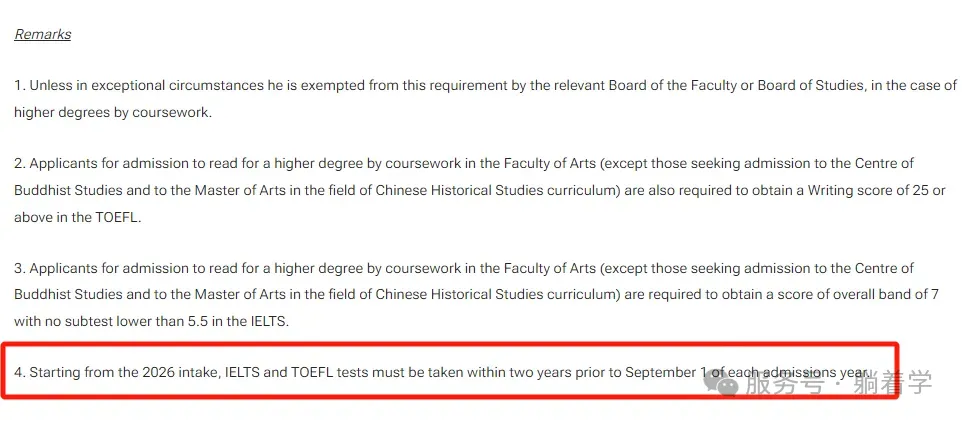Click 'no subtest lower than 5.5' line

click(x=121, y=321)
